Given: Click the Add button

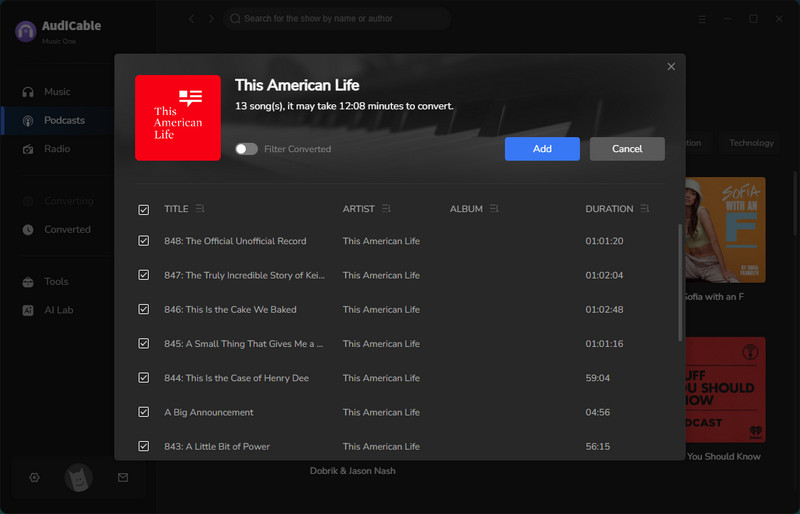Looking at the screenshot, I should [x=542, y=149].
